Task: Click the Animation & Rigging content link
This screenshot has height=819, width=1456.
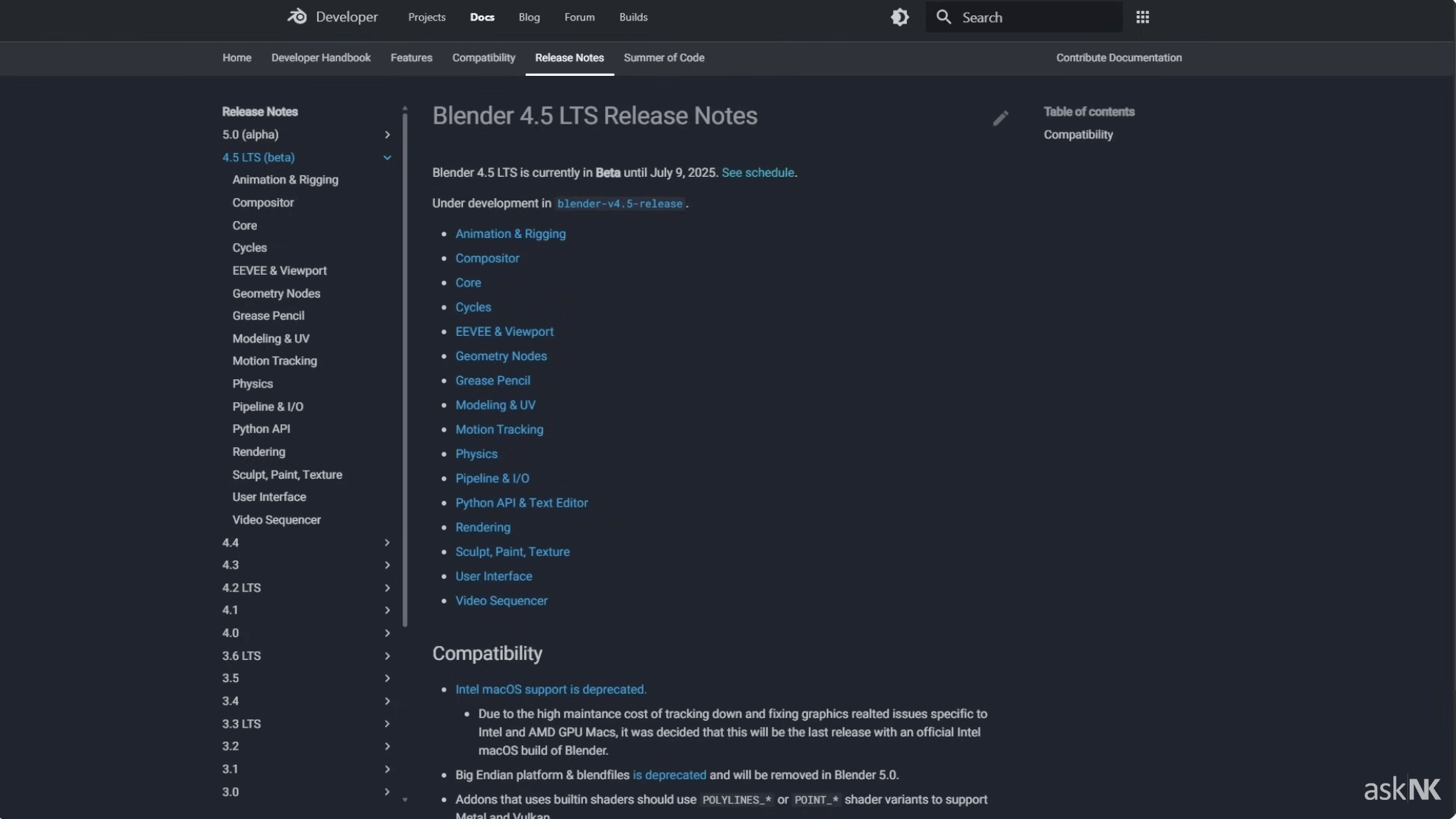Action: 510,233
